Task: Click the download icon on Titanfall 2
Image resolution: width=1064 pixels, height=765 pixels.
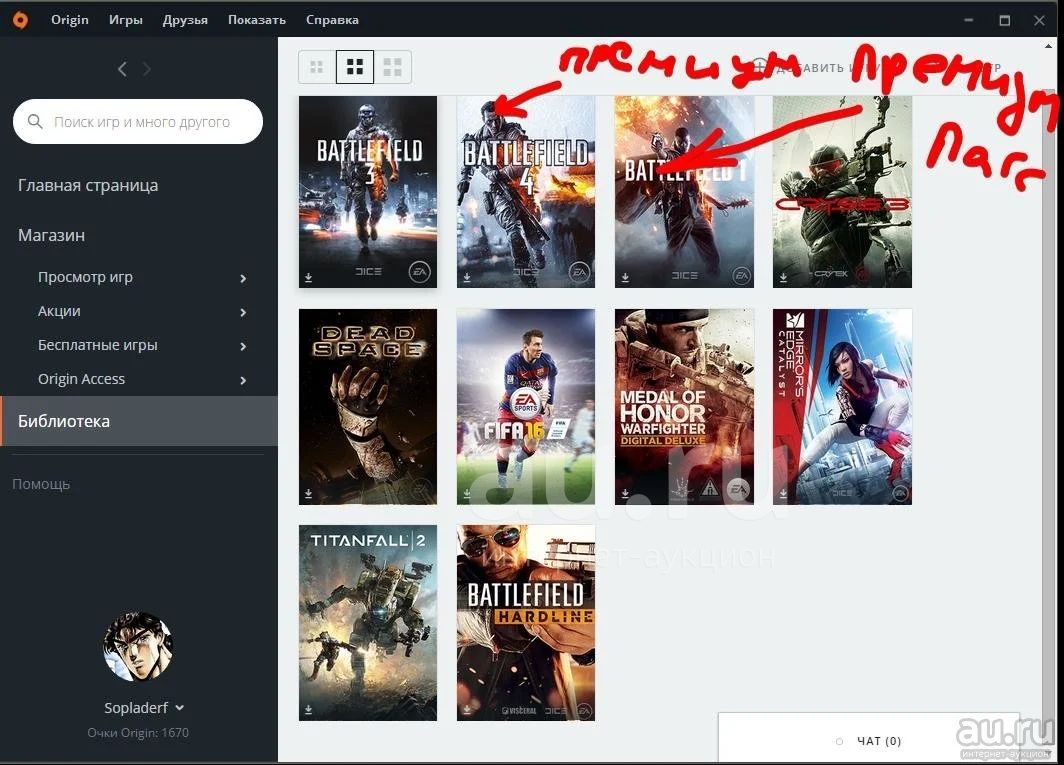Action: click(308, 709)
